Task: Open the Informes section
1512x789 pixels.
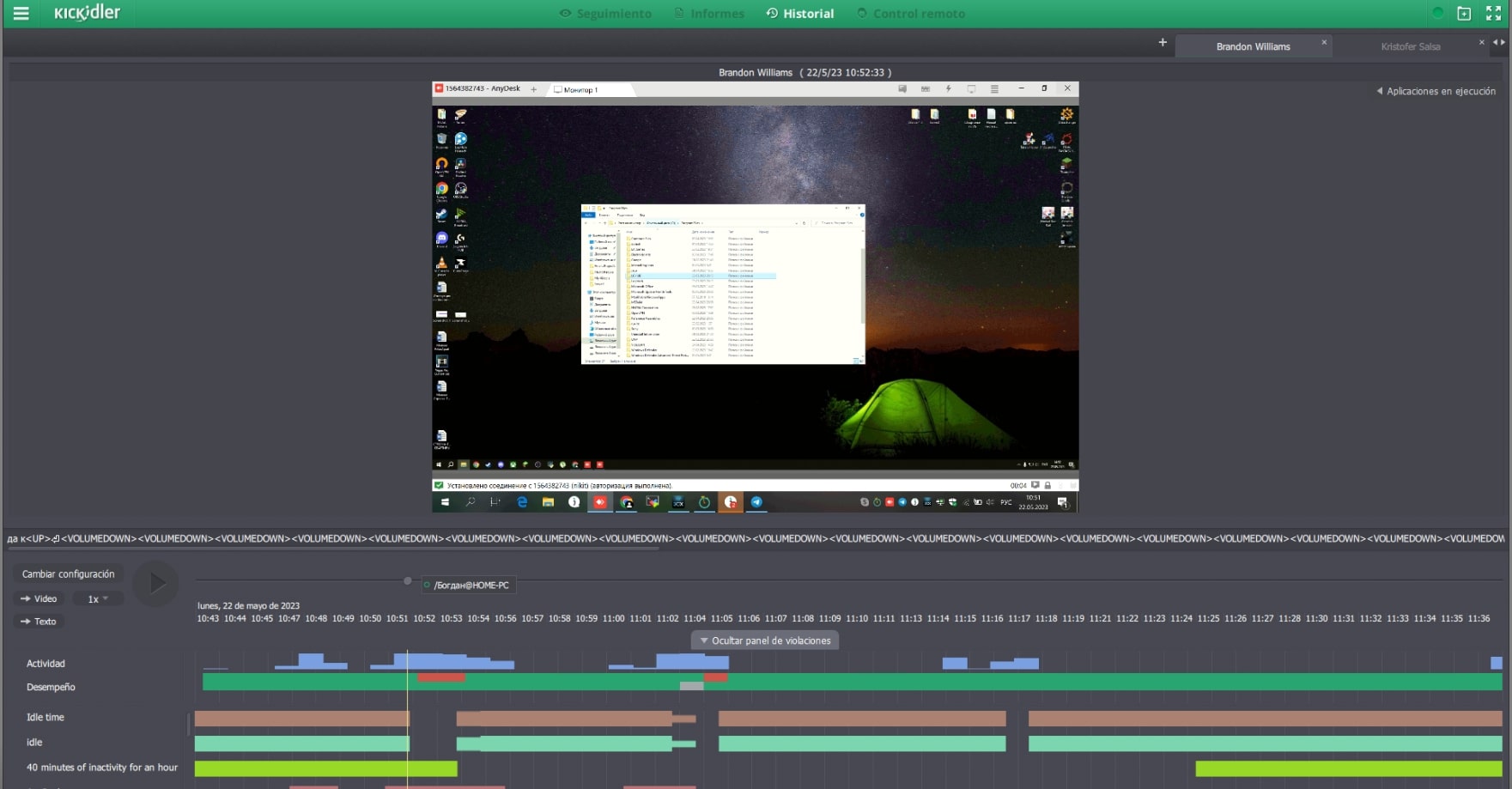Action: [709, 14]
